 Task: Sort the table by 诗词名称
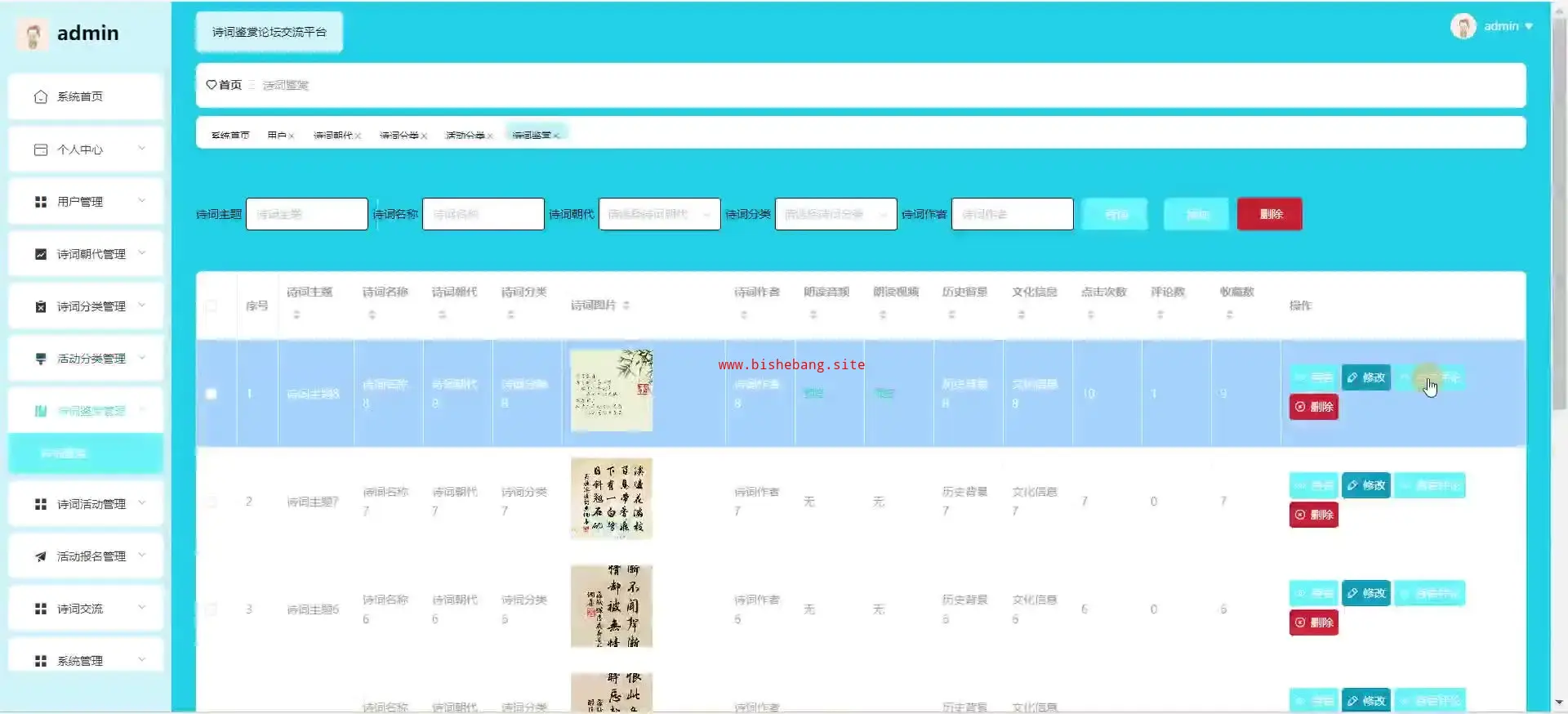pyautogui.click(x=372, y=315)
